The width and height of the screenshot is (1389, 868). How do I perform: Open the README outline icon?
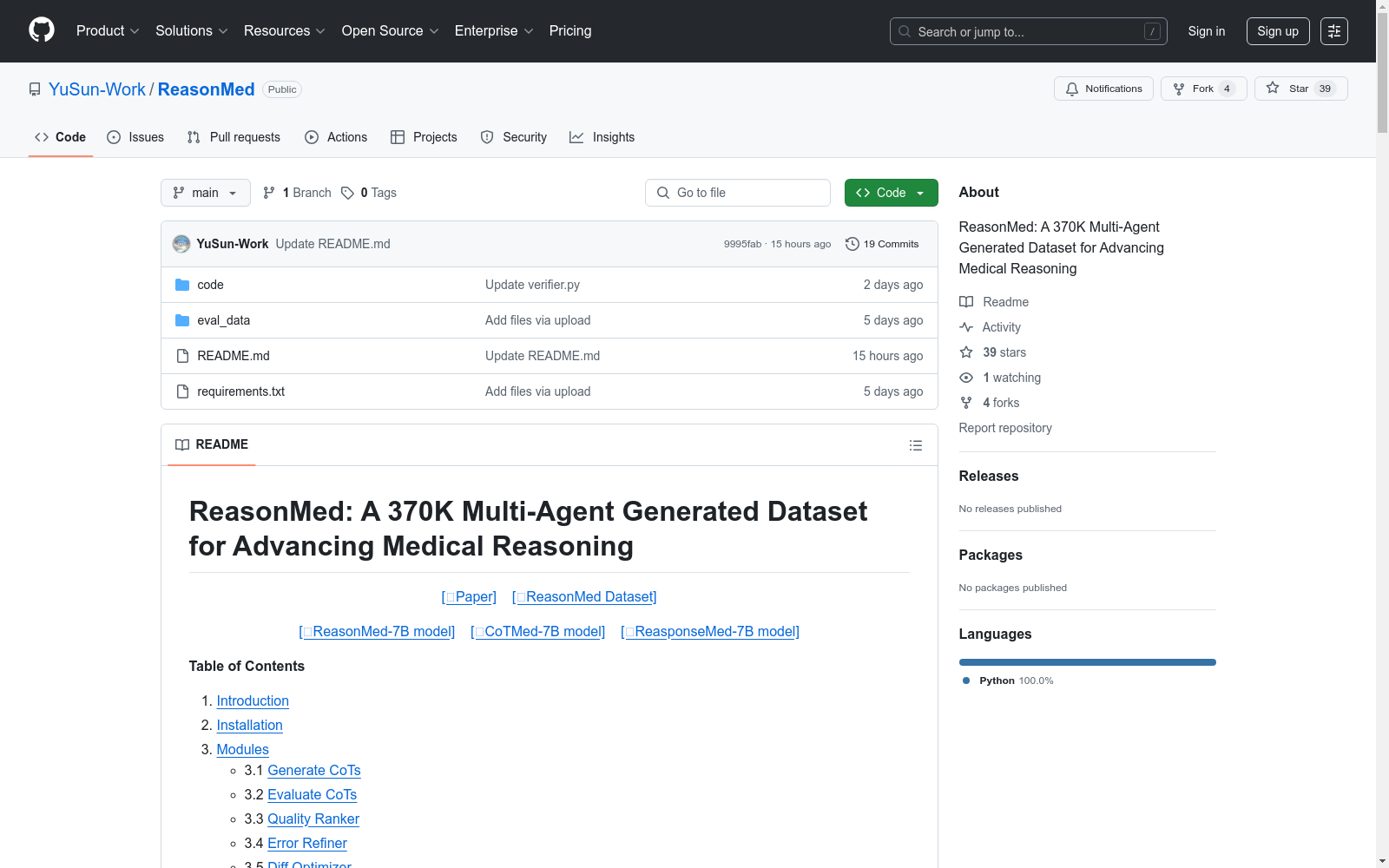(x=916, y=445)
